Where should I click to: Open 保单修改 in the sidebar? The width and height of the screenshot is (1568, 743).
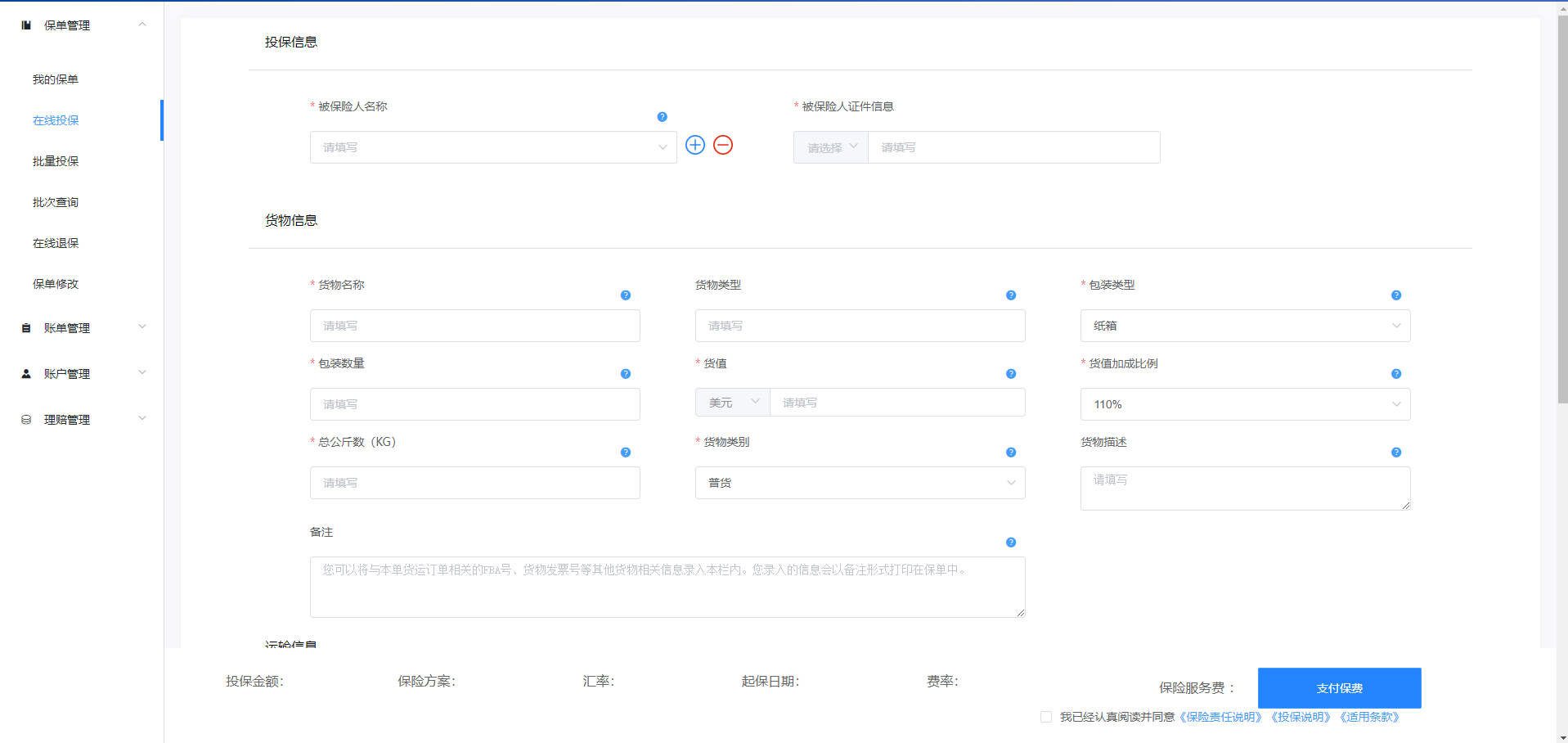(x=56, y=284)
